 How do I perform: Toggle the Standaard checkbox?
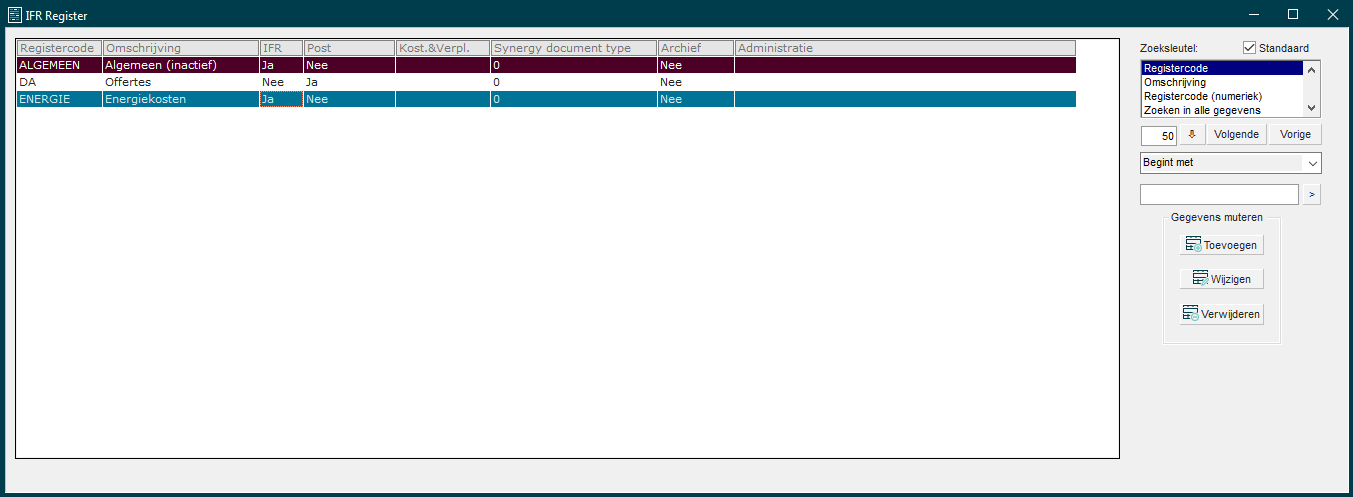tap(1249, 48)
